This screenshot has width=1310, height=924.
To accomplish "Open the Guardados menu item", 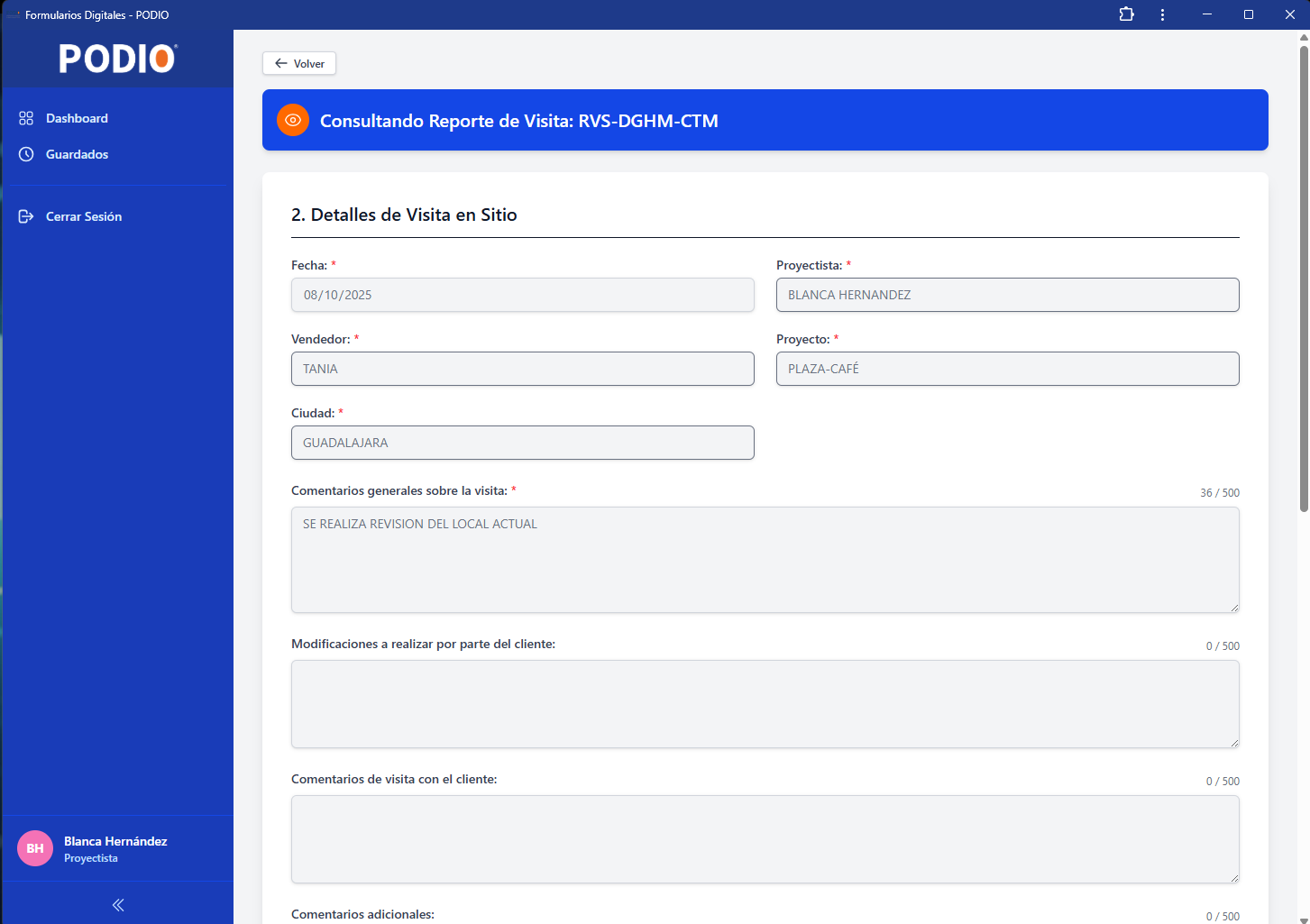I will (118, 154).
